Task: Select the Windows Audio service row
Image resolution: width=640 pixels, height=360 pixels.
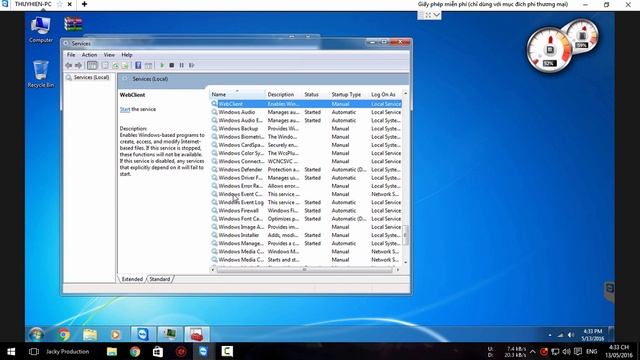Action: [306, 112]
